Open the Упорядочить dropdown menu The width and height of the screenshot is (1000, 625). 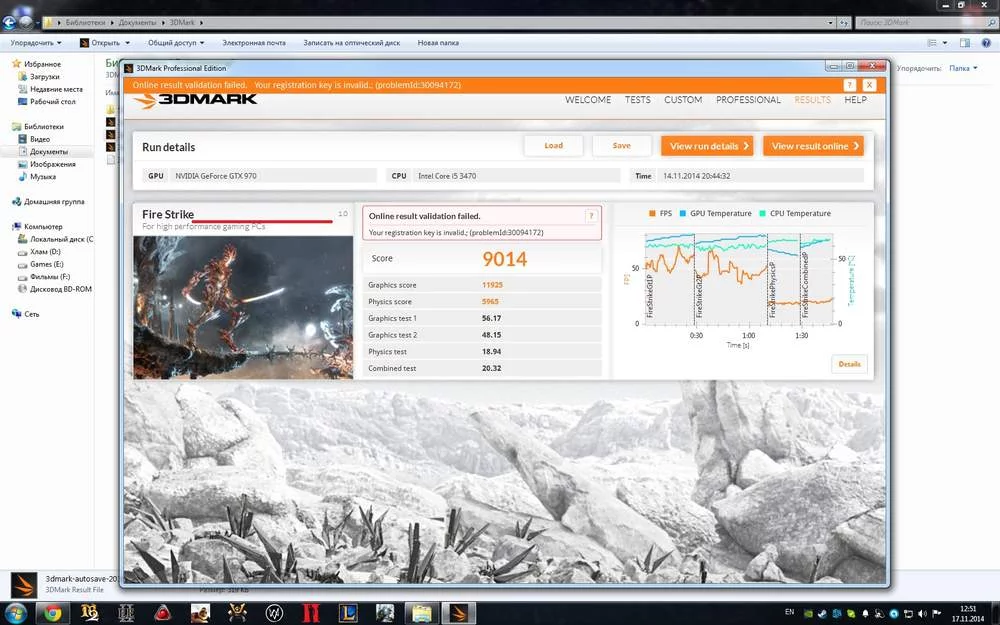tap(36, 43)
